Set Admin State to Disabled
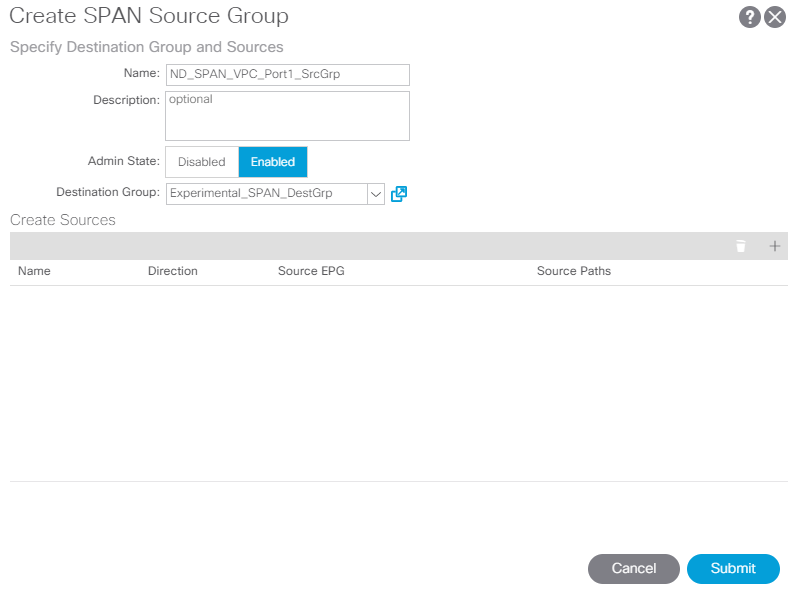 (202, 162)
